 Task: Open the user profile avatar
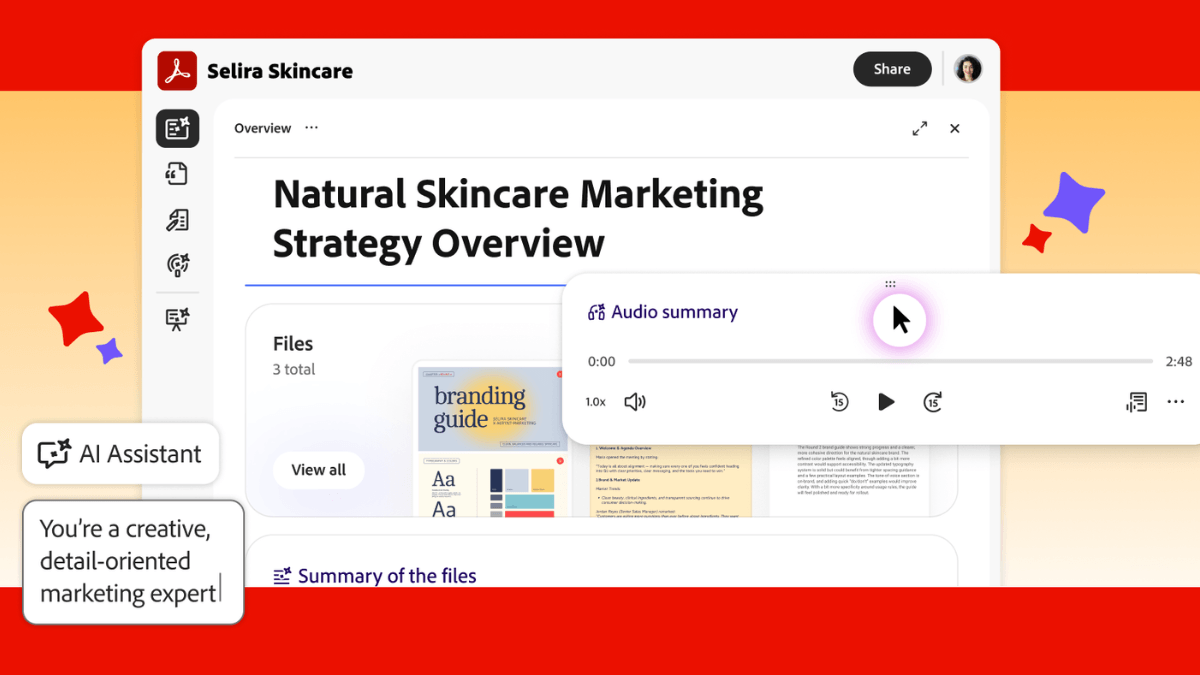[968, 69]
